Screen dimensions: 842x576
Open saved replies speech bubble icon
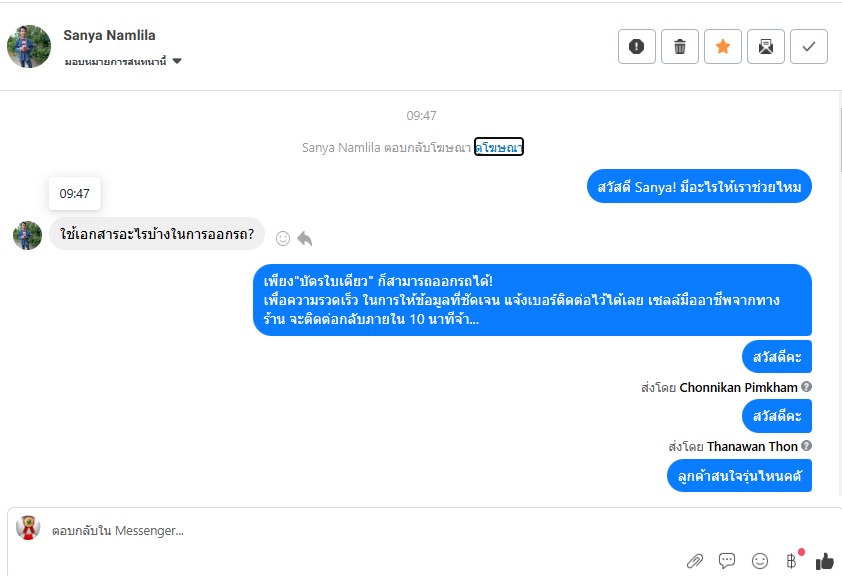[727, 561]
